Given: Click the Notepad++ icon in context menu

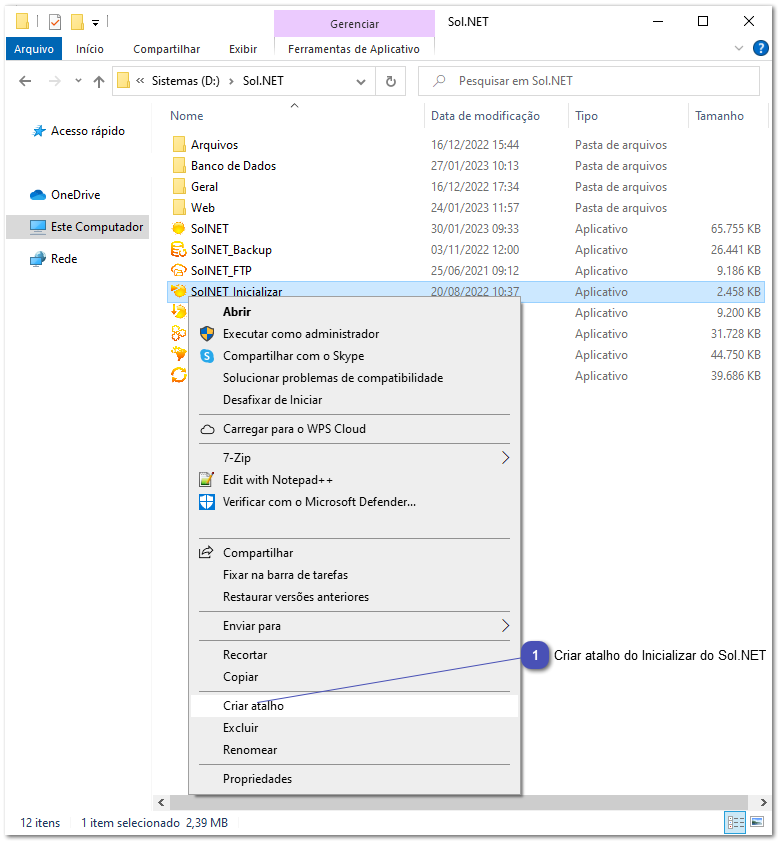Looking at the screenshot, I should (x=207, y=479).
